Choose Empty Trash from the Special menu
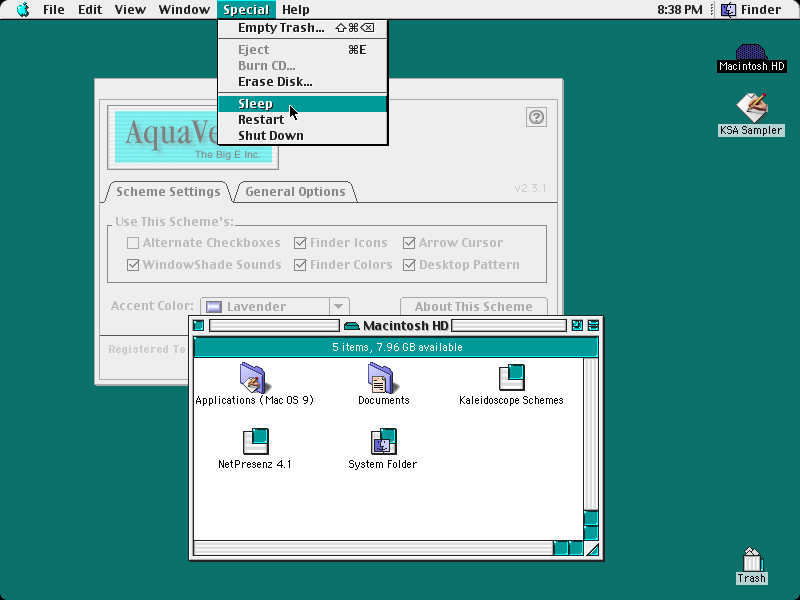 tap(303, 28)
